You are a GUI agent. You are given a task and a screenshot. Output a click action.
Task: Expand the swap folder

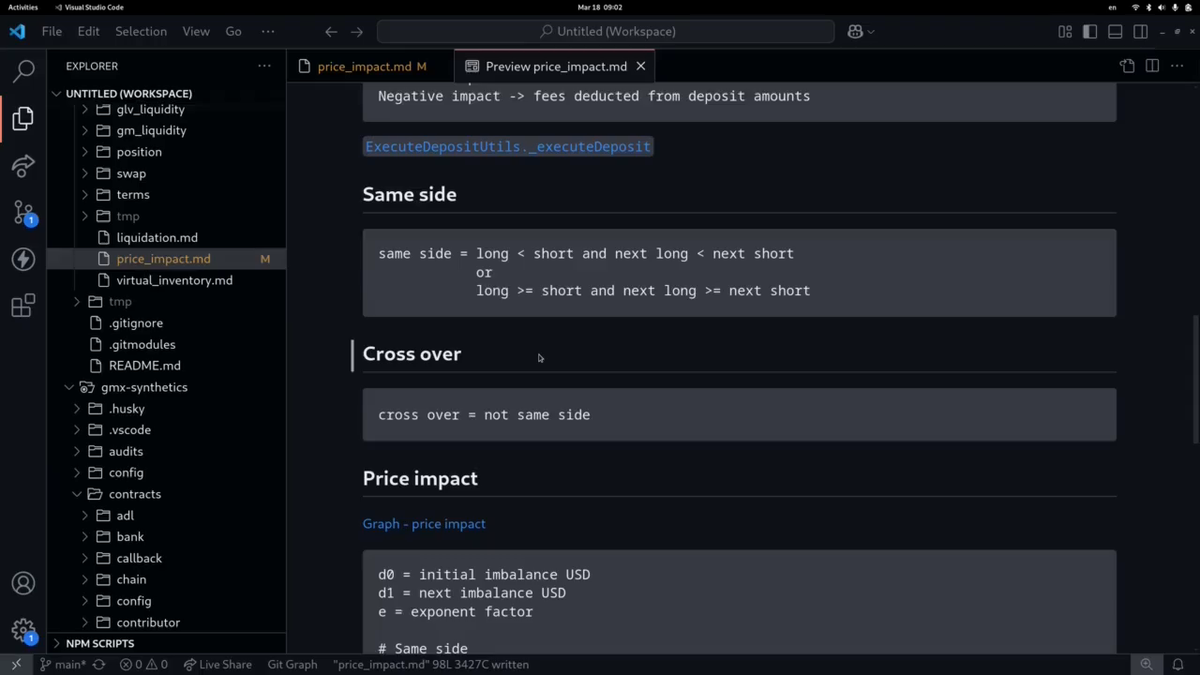[130, 173]
